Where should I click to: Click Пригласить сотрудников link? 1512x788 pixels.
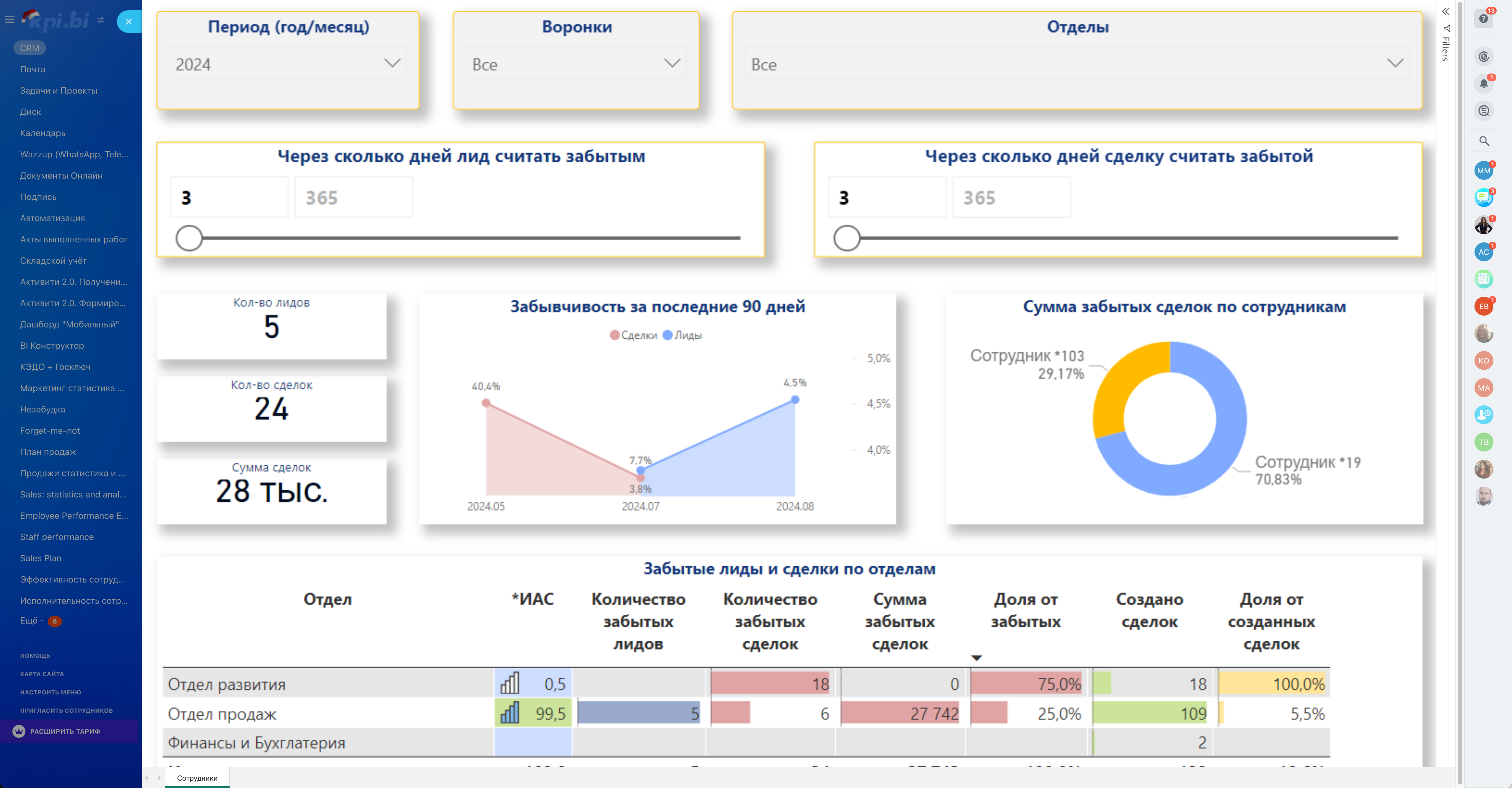66,710
